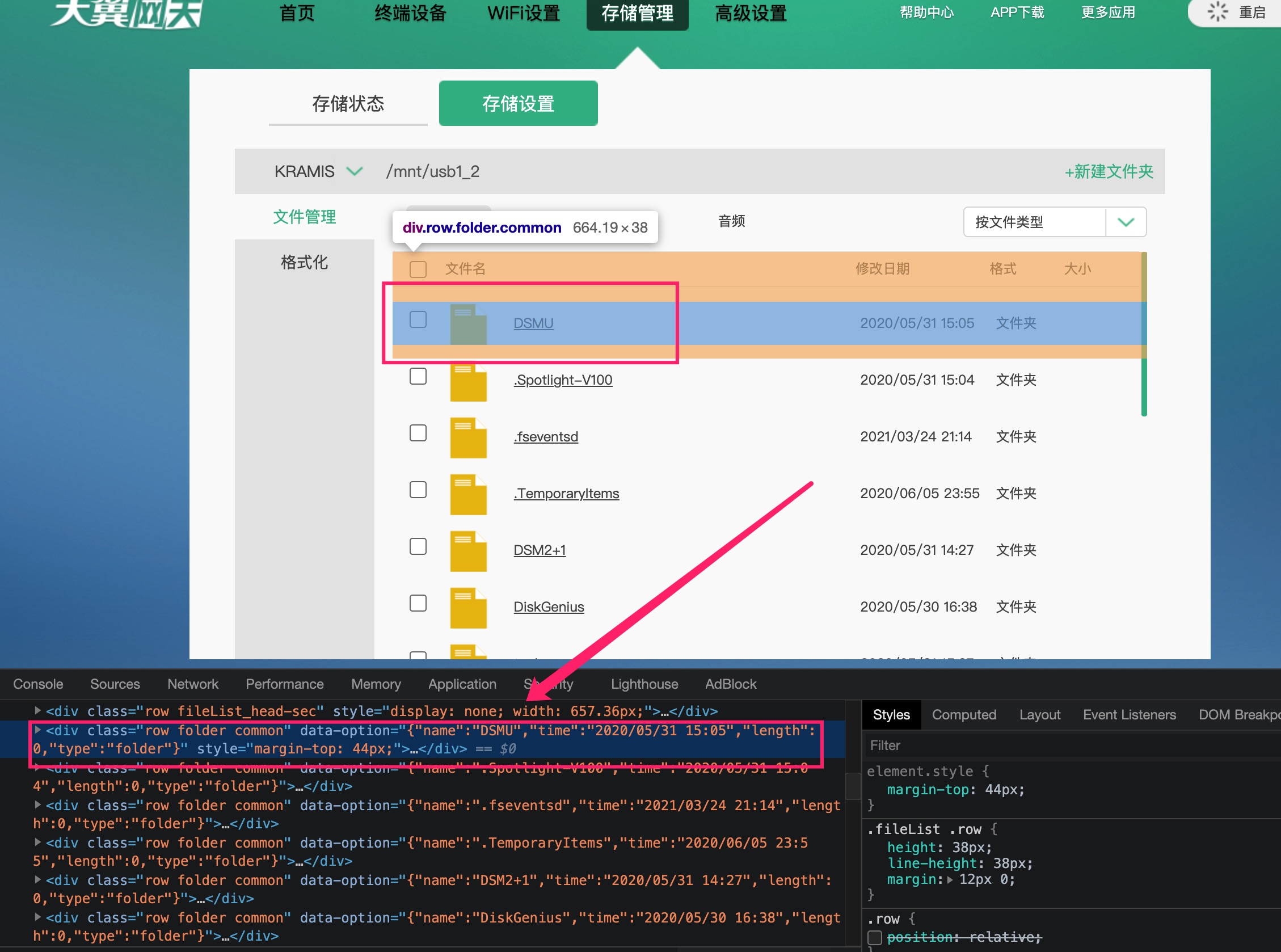Viewport: 1281px width, 952px height.
Task: Open the Layout pane tab
Action: pyautogui.click(x=1039, y=715)
